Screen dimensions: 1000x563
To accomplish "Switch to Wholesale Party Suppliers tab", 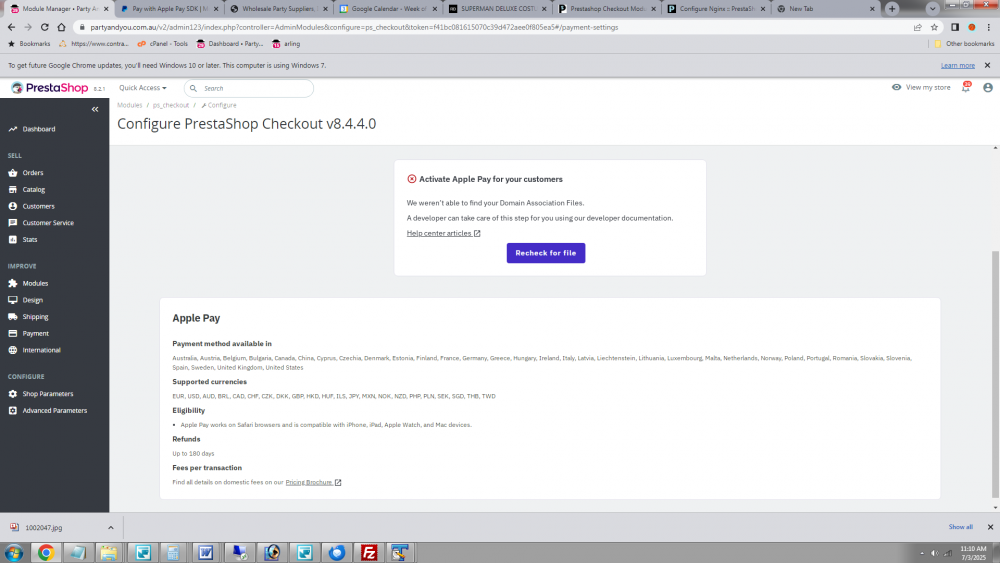I will coord(279,9).
